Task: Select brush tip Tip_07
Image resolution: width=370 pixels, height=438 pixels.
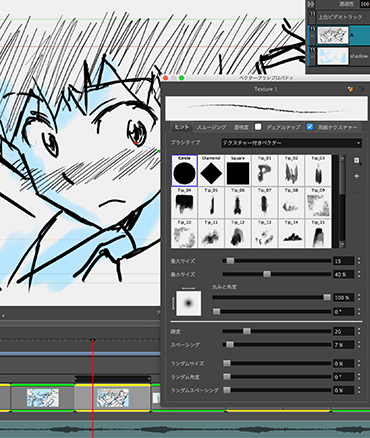Action: [264, 202]
